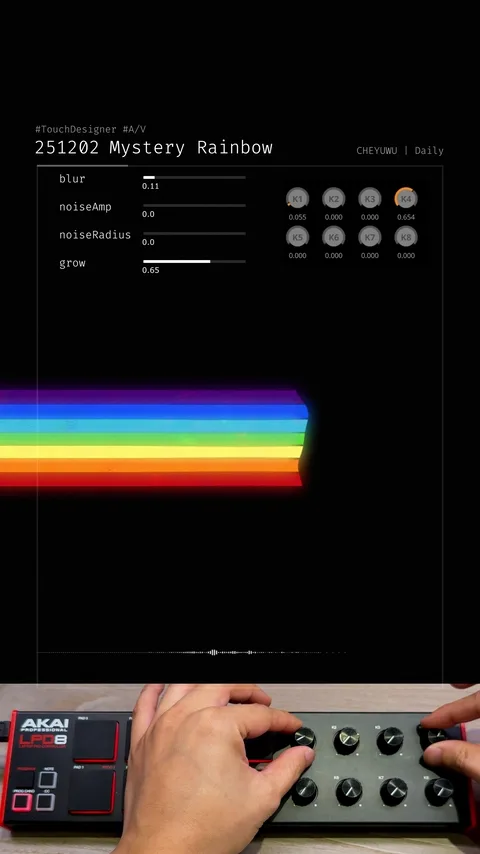
Task: Click the K5 knob indicator
Action: (x=297, y=237)
